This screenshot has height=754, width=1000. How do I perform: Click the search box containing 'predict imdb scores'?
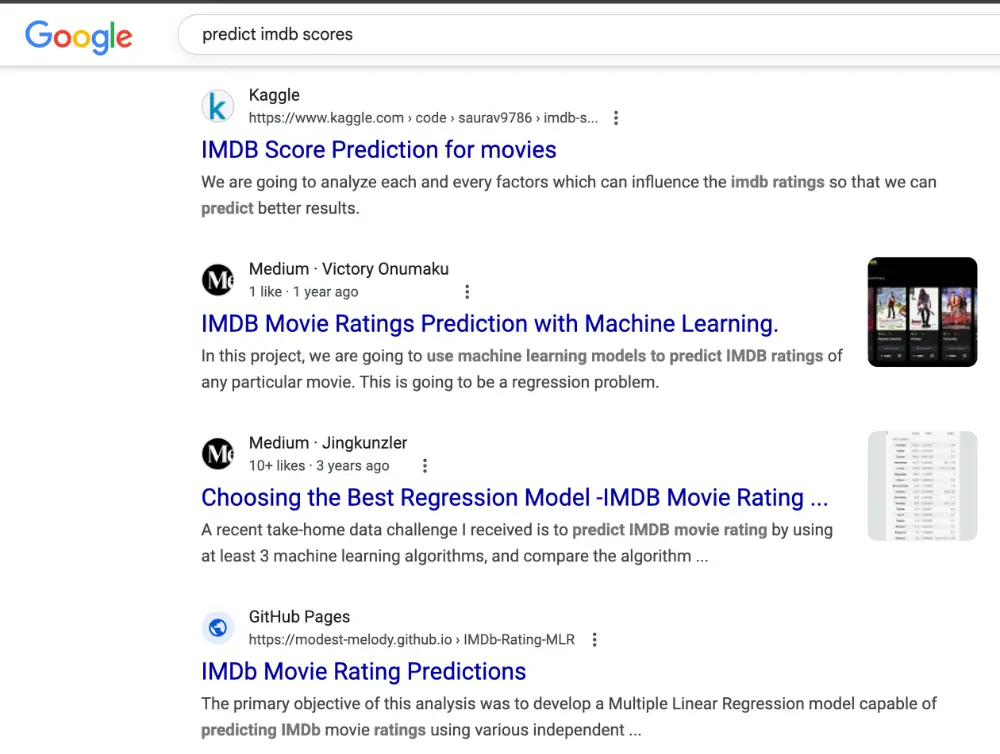point(589,34)
